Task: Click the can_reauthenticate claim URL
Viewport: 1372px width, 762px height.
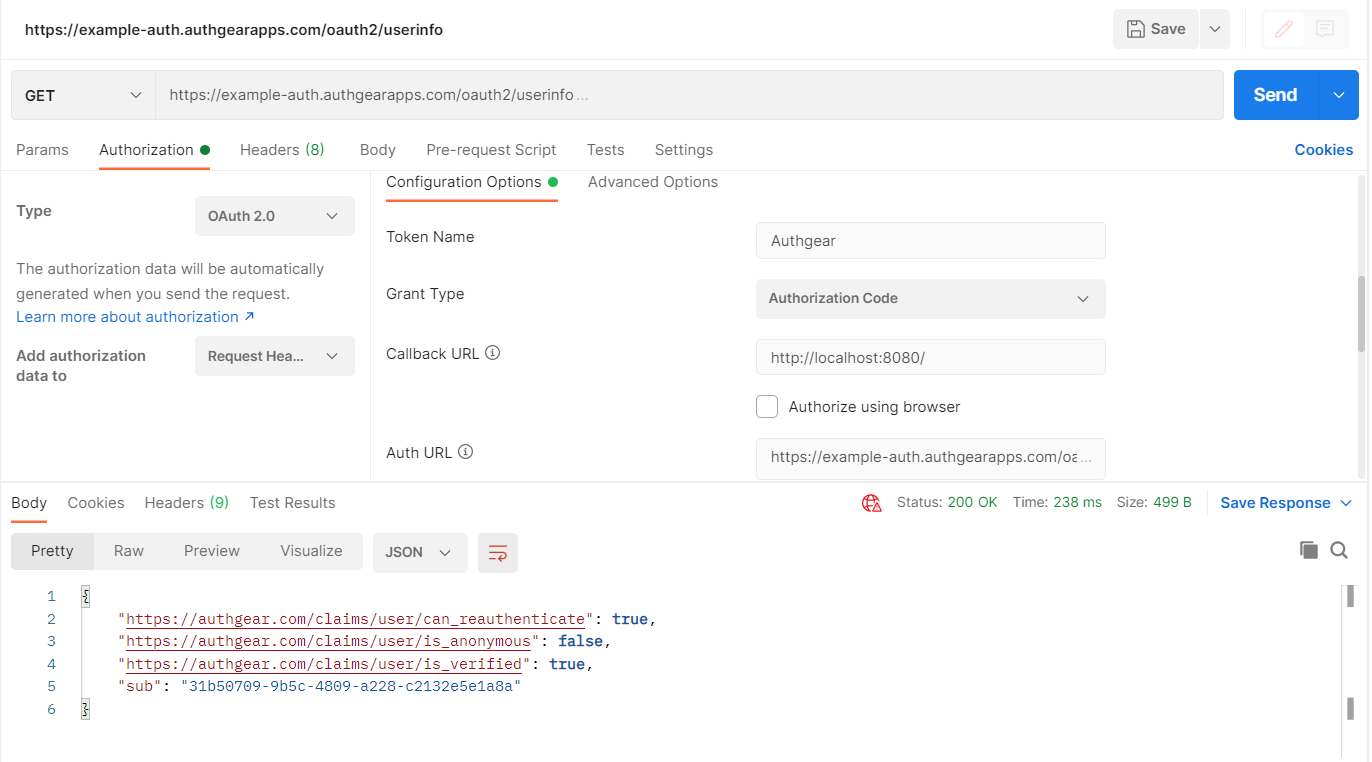Action: pyautogui.click(x=355, y=619)
